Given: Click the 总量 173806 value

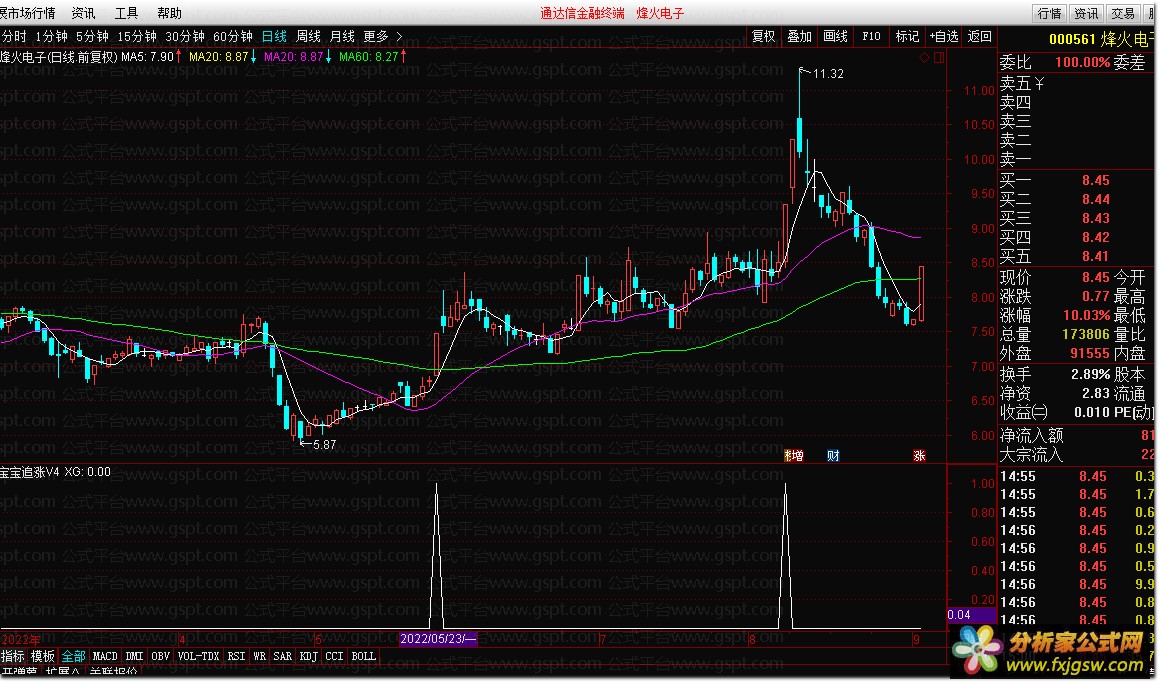Looking at the screenshot, I should [1086, 334].
